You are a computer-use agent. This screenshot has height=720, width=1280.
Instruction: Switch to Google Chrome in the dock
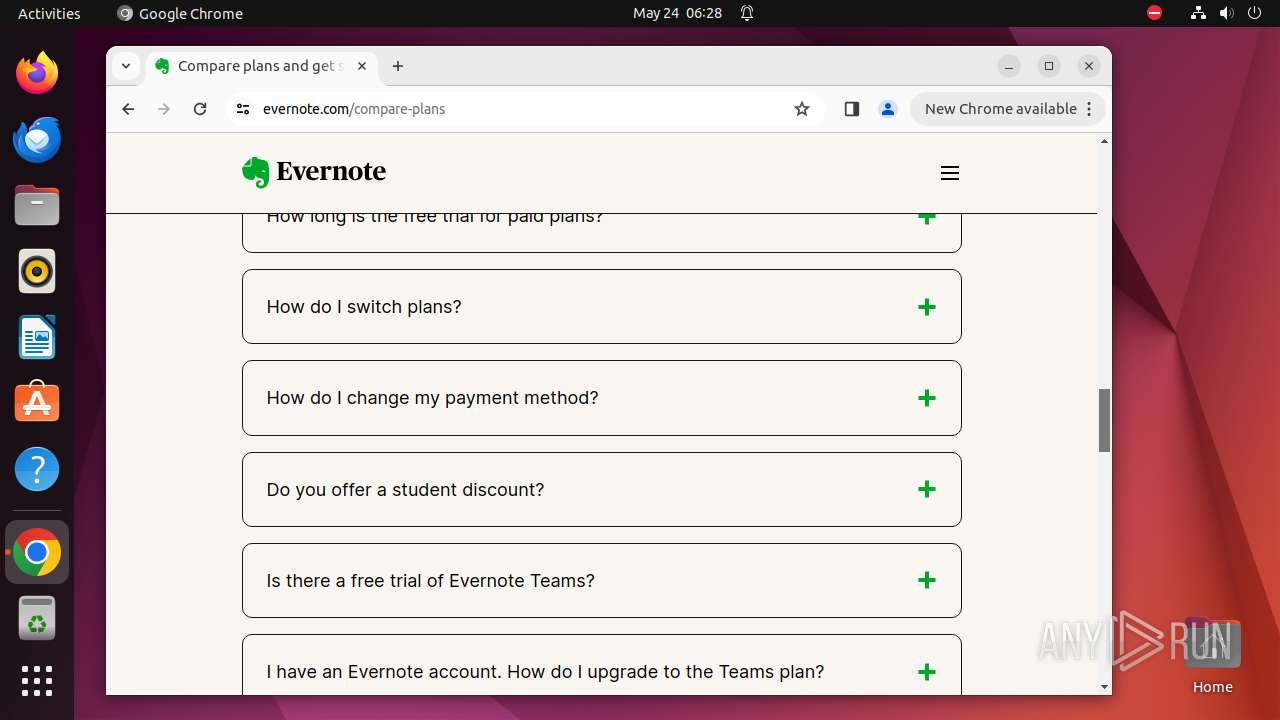[x=37, y=552]
